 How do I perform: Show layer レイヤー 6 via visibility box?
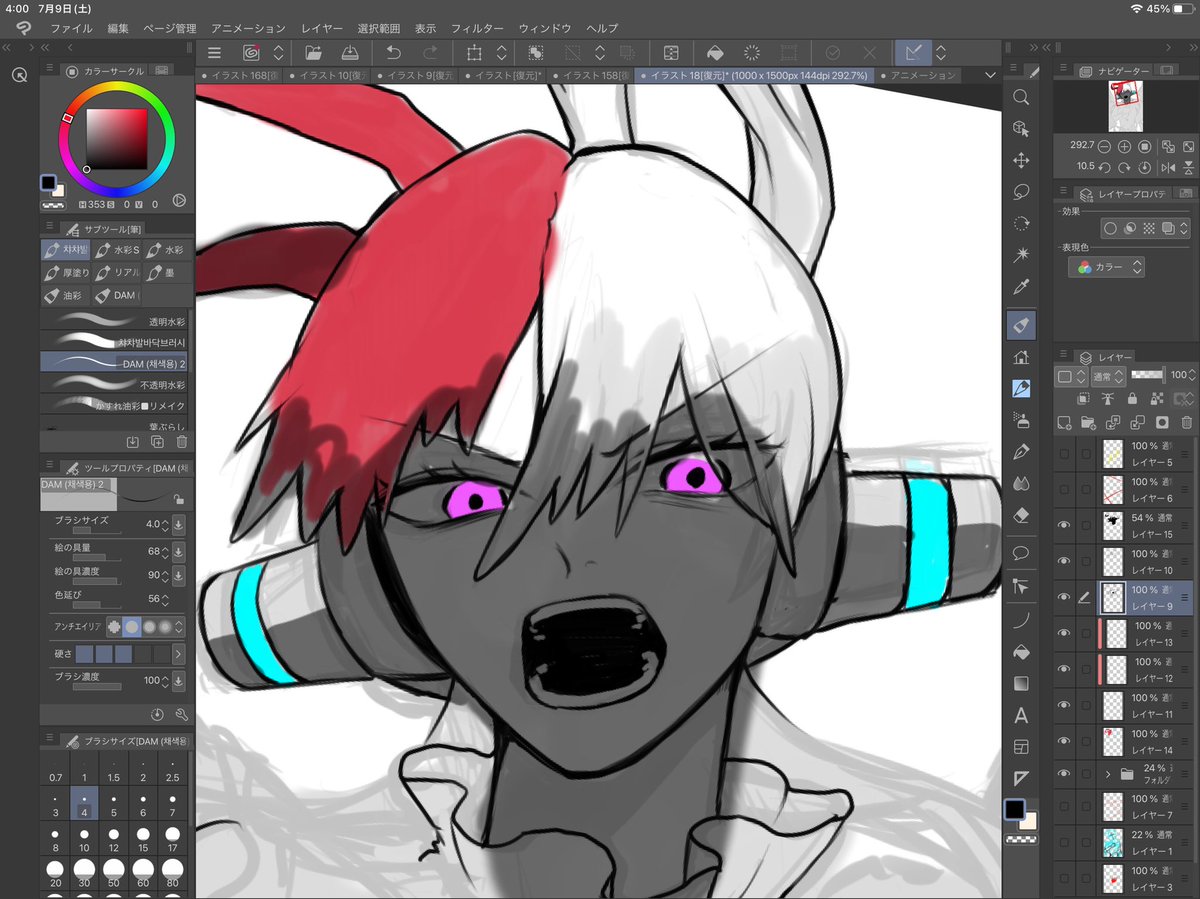pyautogui.click(x=1064, y=488)
